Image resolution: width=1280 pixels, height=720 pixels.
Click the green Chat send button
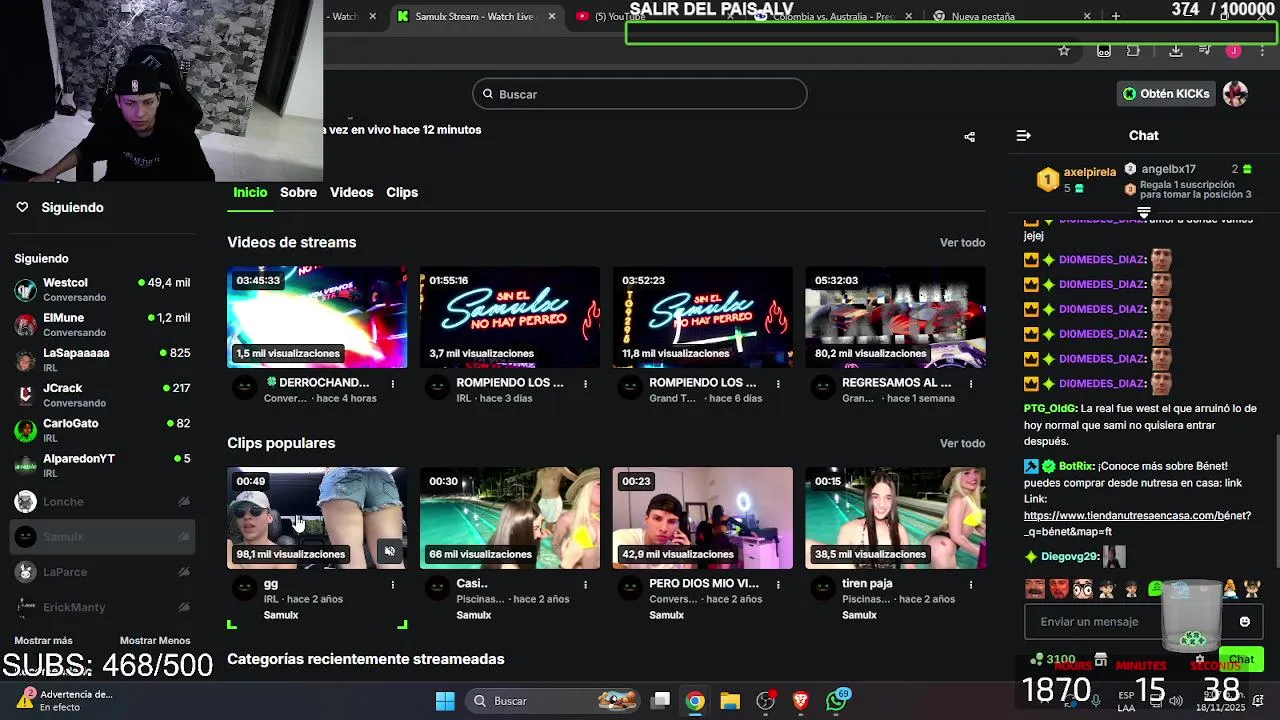click(x=1241, y=659)
